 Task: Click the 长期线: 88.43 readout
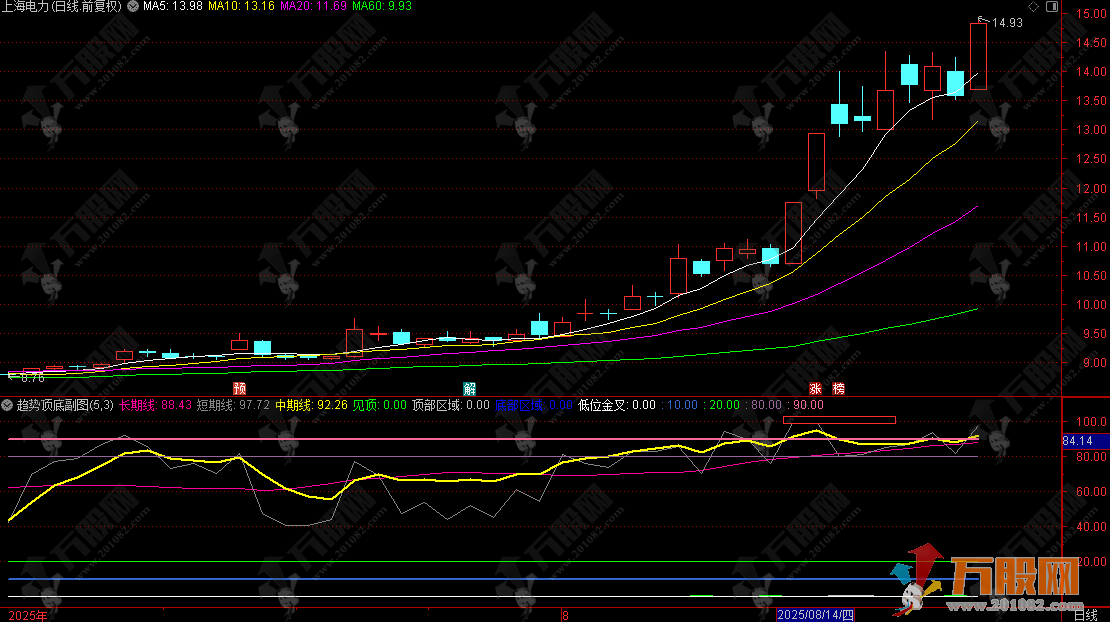click(x=155, y=405)
